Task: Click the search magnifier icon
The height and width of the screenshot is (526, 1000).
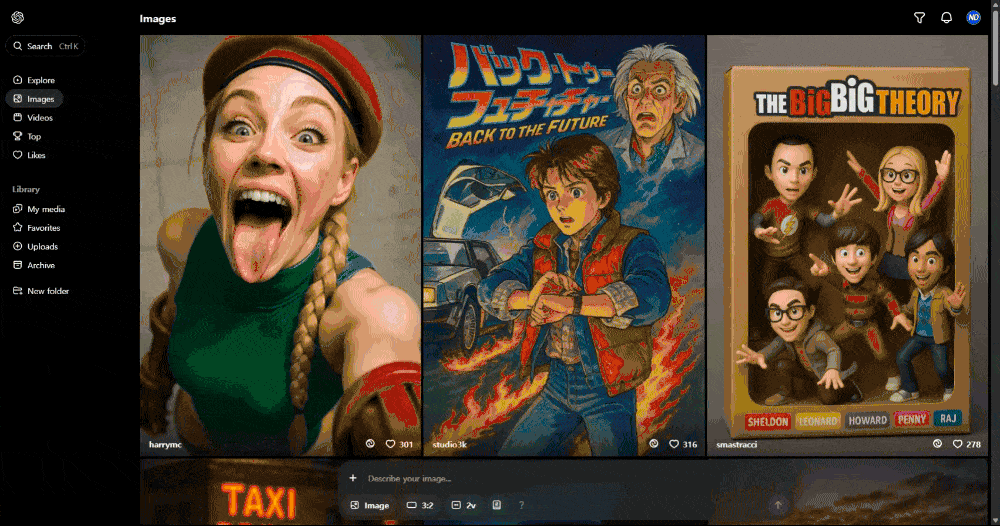Action: tap(18, 46)
